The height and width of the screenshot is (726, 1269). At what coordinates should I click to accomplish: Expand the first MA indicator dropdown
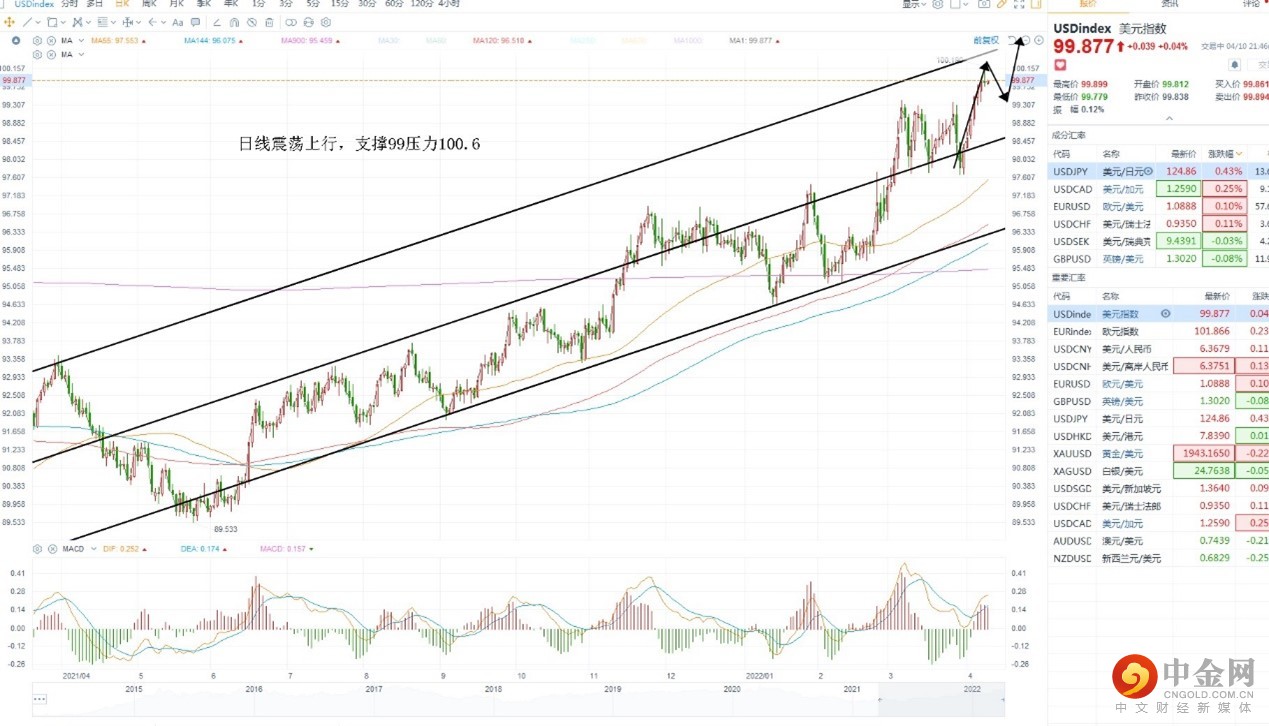(x=81, y=41)
